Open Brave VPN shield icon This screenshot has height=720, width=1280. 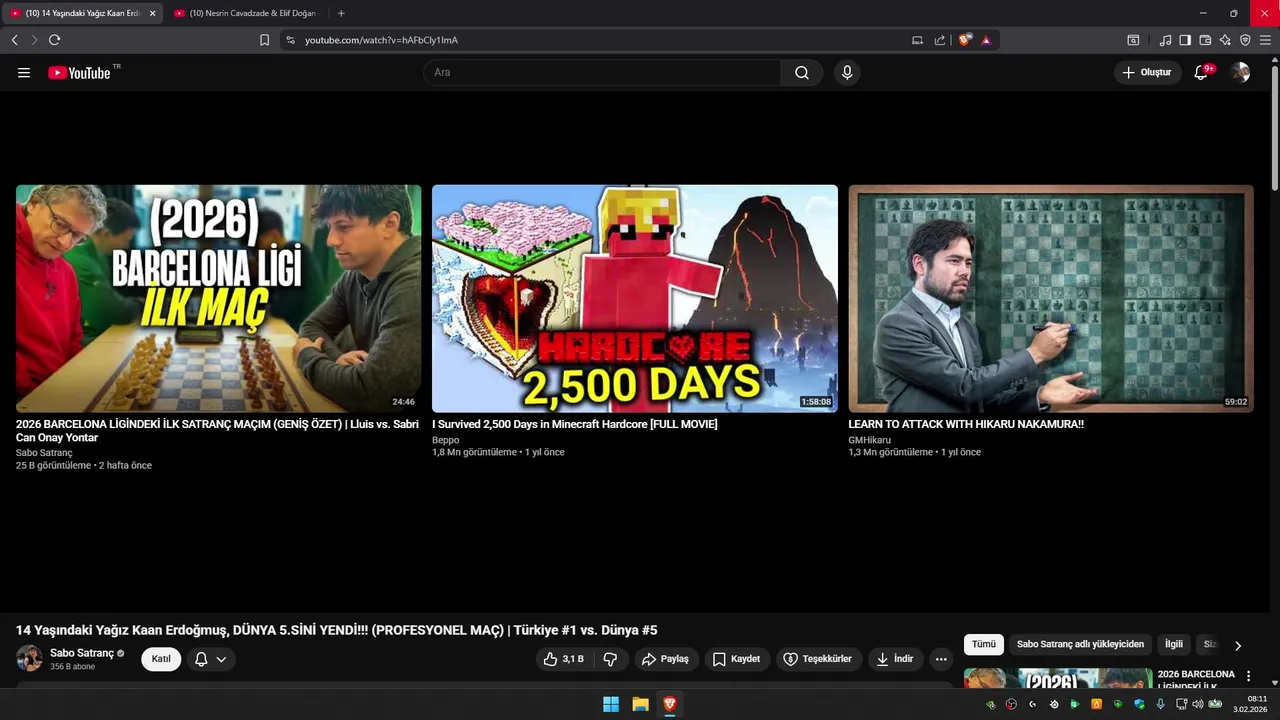point(1245,40)
